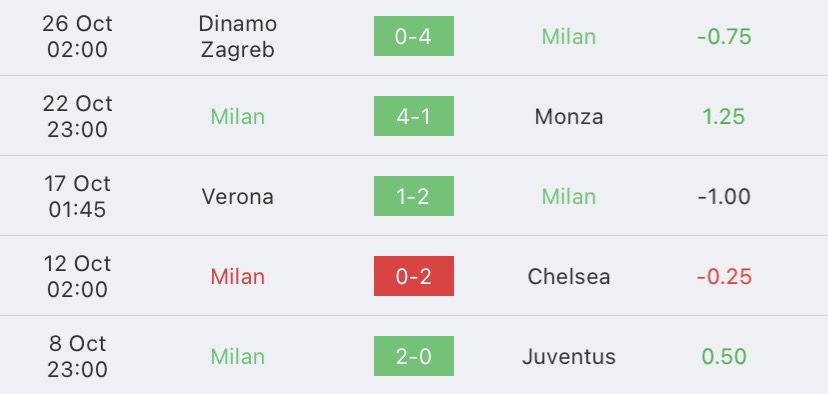Select the Monza team name
This screenshot has width=828, height=394.
click(569, 117)
